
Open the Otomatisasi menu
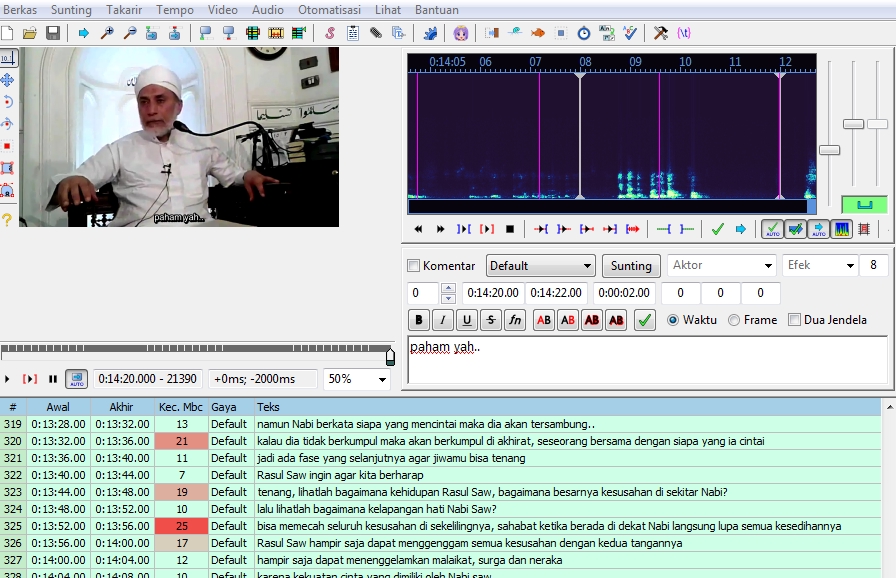pyautogui.click(x=329, y=10)
